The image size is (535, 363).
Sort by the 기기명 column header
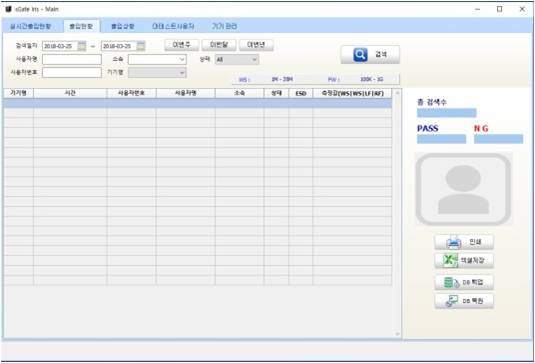click(18, 93)
